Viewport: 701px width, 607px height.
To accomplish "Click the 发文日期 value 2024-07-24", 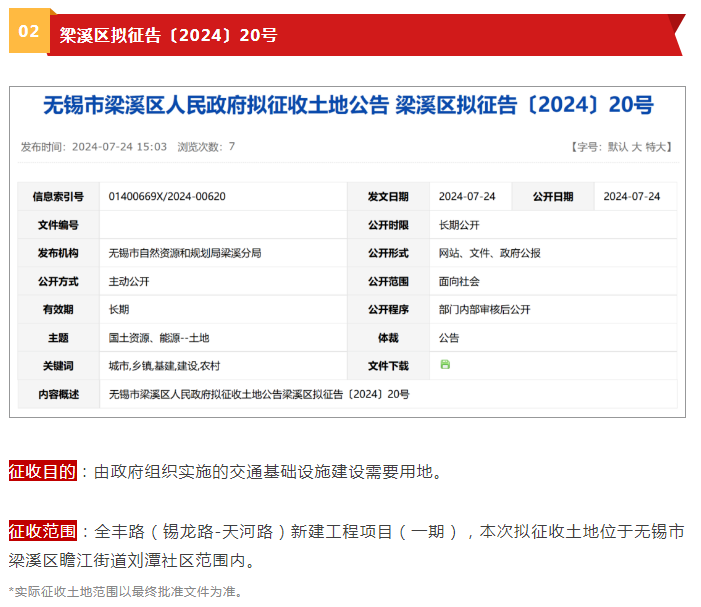I will click(x=467, y=197).
